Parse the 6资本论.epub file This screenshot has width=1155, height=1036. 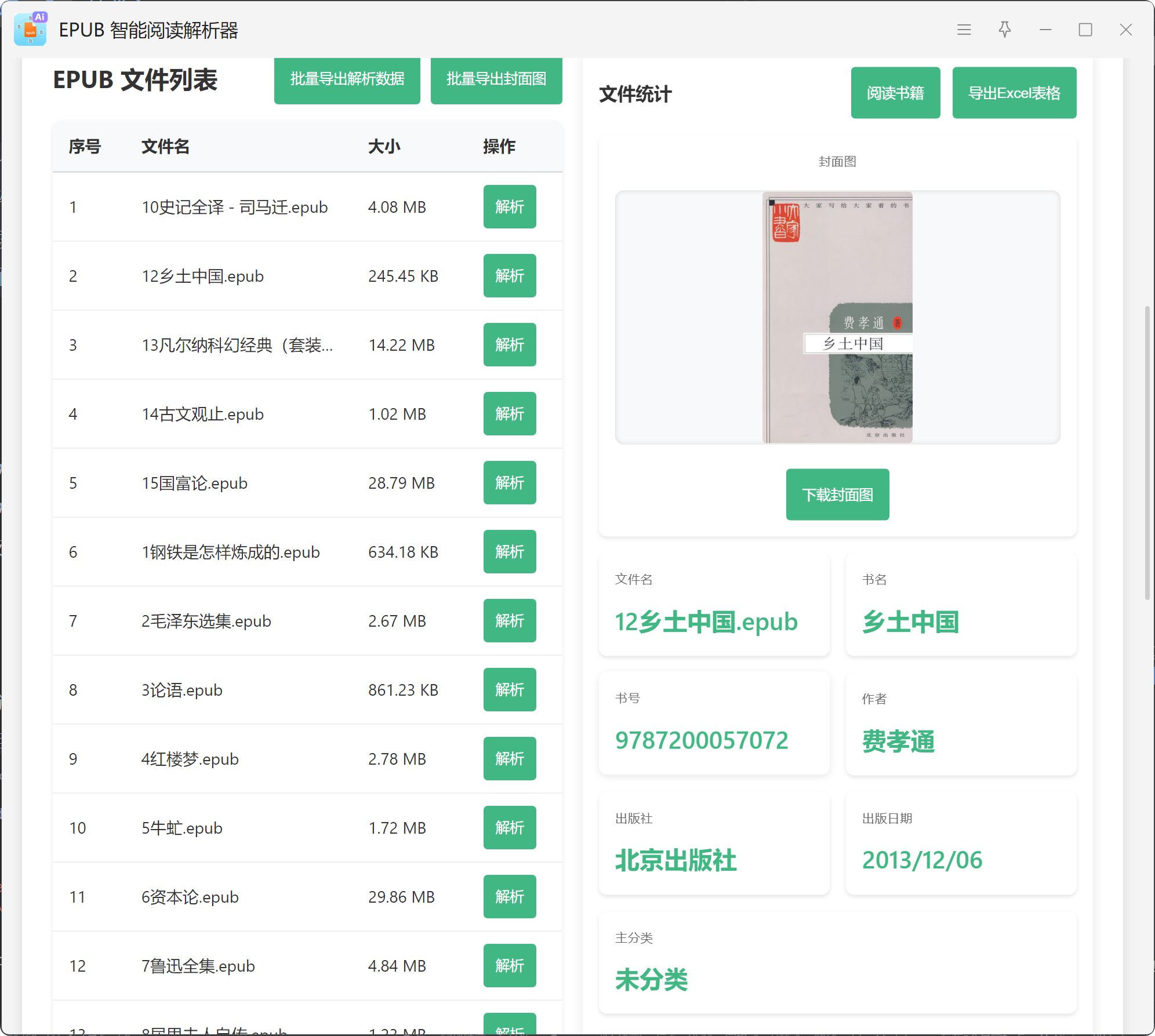(x=510, y=897)
